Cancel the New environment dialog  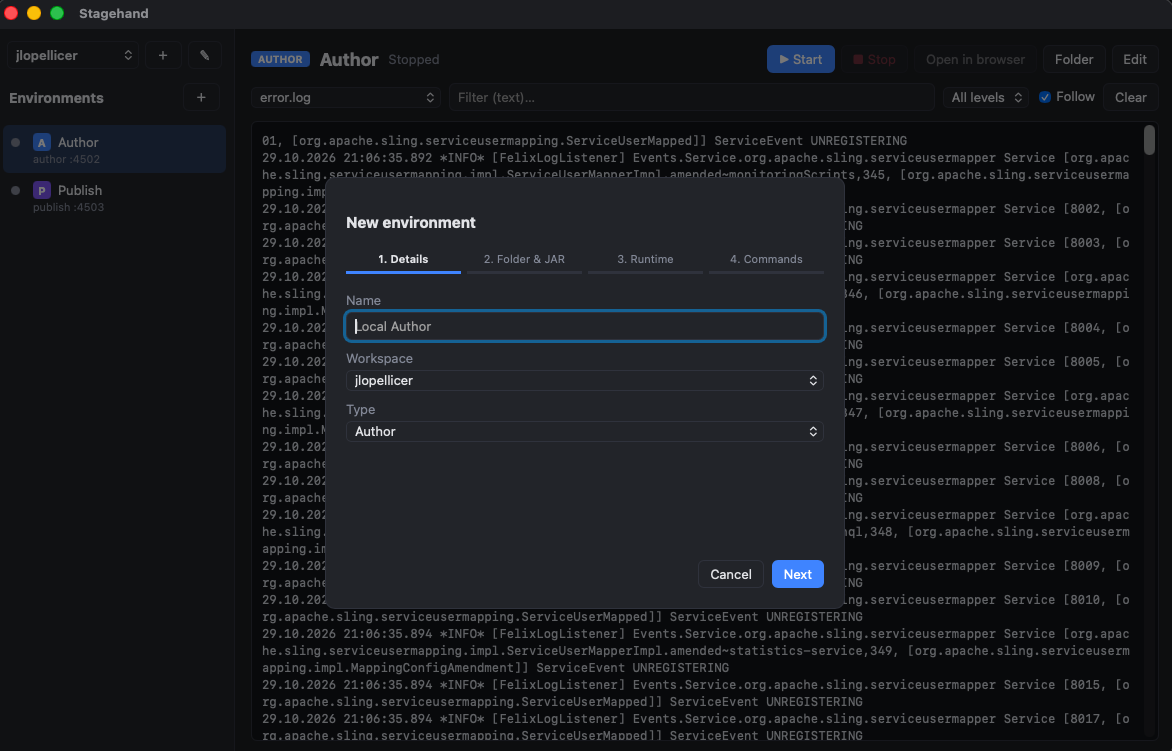(x=730, y=574)
